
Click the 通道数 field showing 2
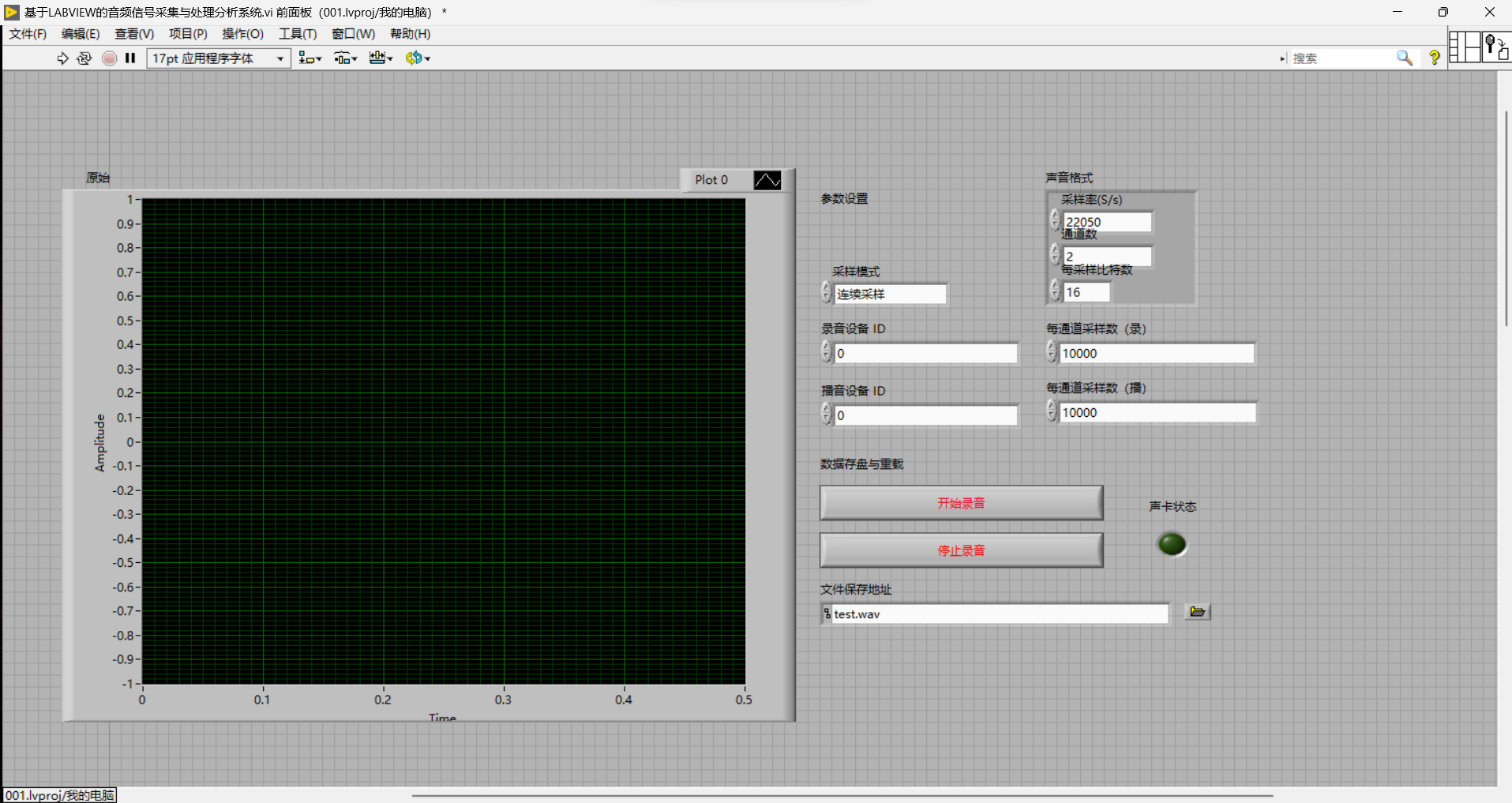pyautogui.click(x=1107, y=257)
